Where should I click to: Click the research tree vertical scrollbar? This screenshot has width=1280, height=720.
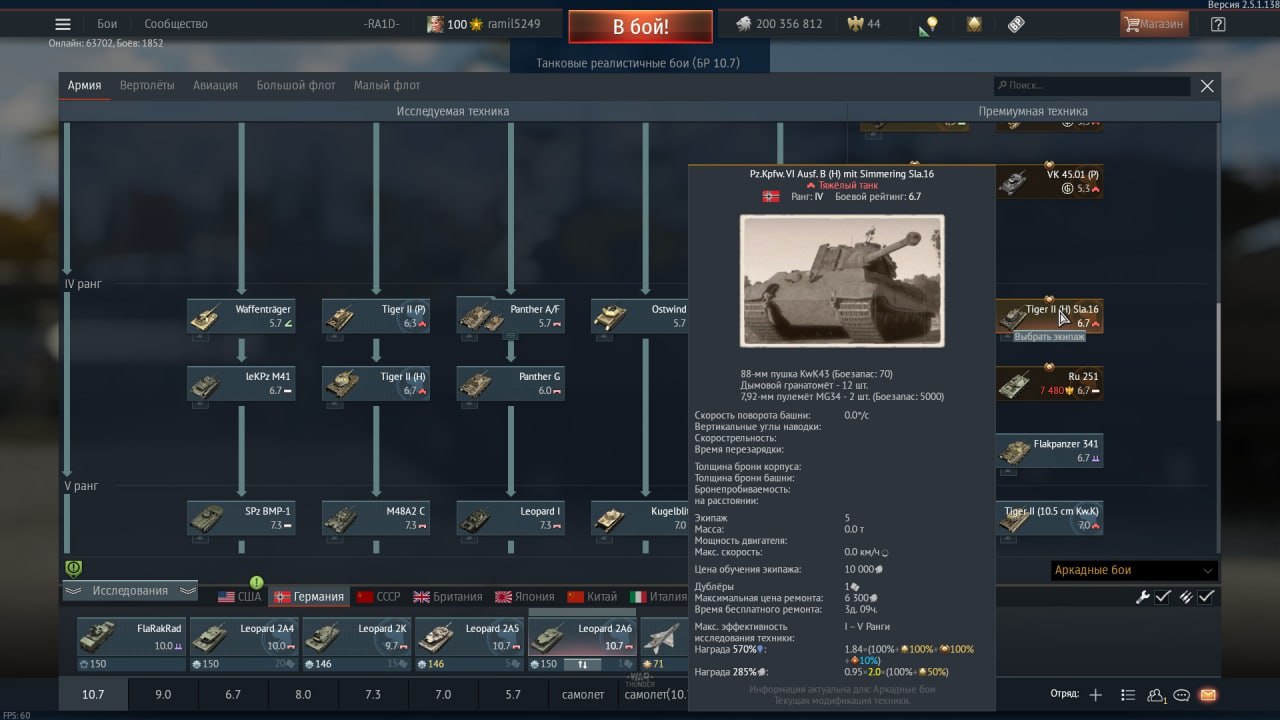coord(1217,360)
